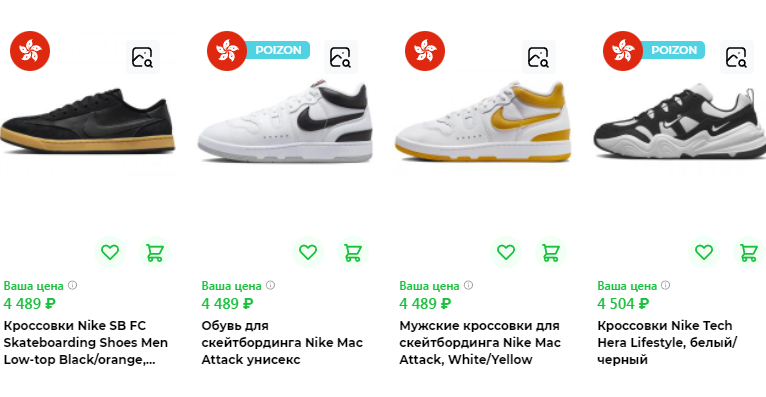This screenshot has height=397, width=766.
Task: View black-white Nike Mac Attack product photo
Action: (x=285, y=123)
